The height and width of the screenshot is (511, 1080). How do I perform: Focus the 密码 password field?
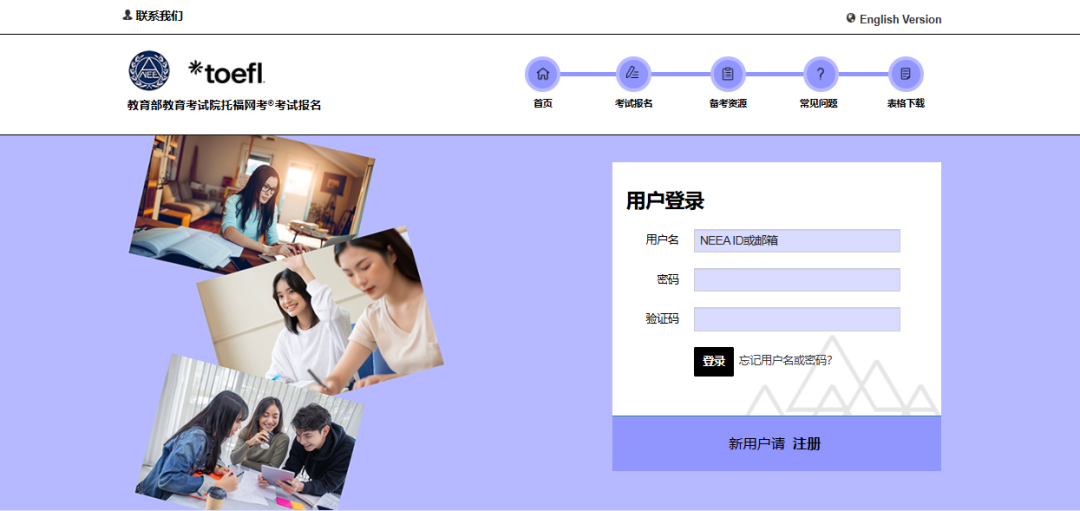point(797,280)
